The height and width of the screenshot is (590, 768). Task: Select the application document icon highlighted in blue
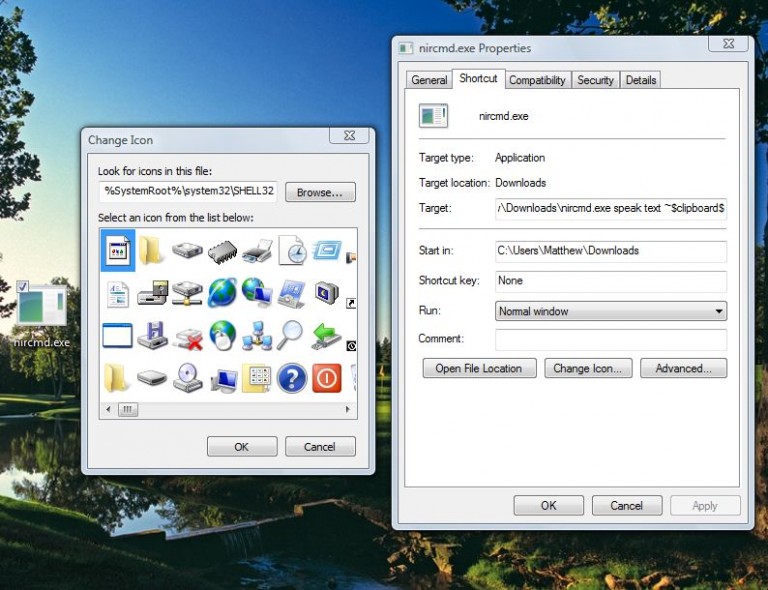(x=118, y=251)
